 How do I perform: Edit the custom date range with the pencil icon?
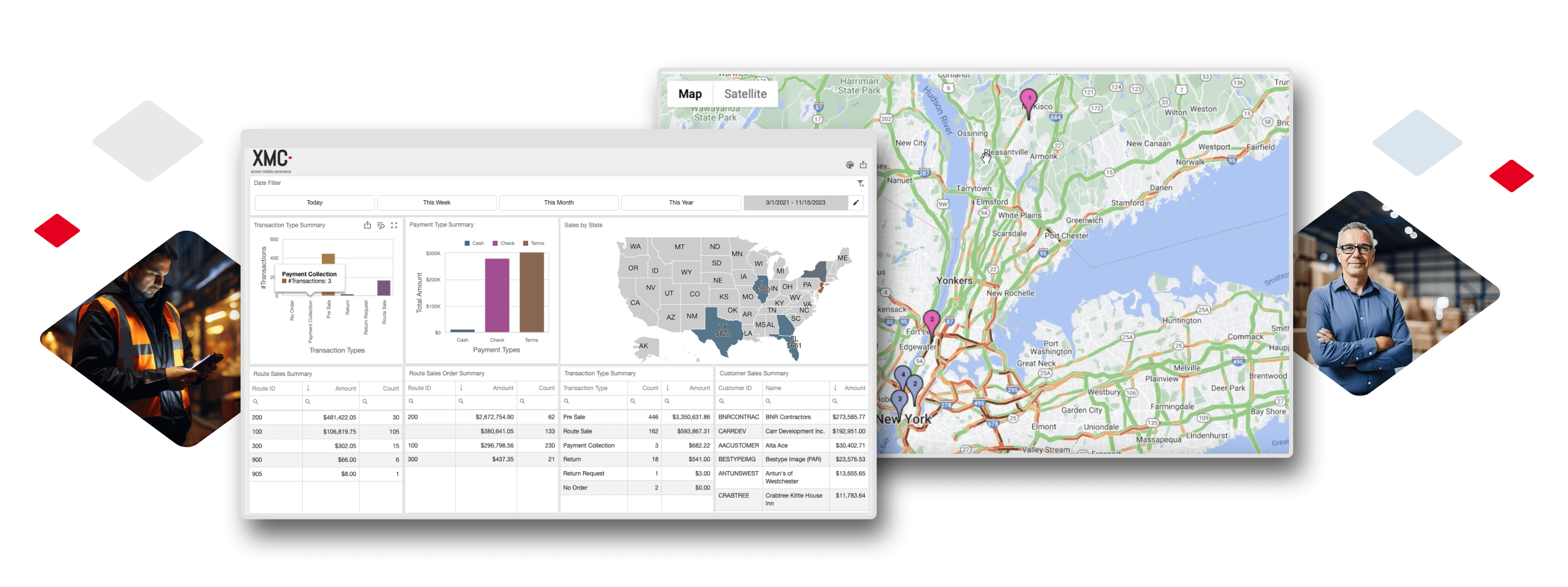[855, 202]
